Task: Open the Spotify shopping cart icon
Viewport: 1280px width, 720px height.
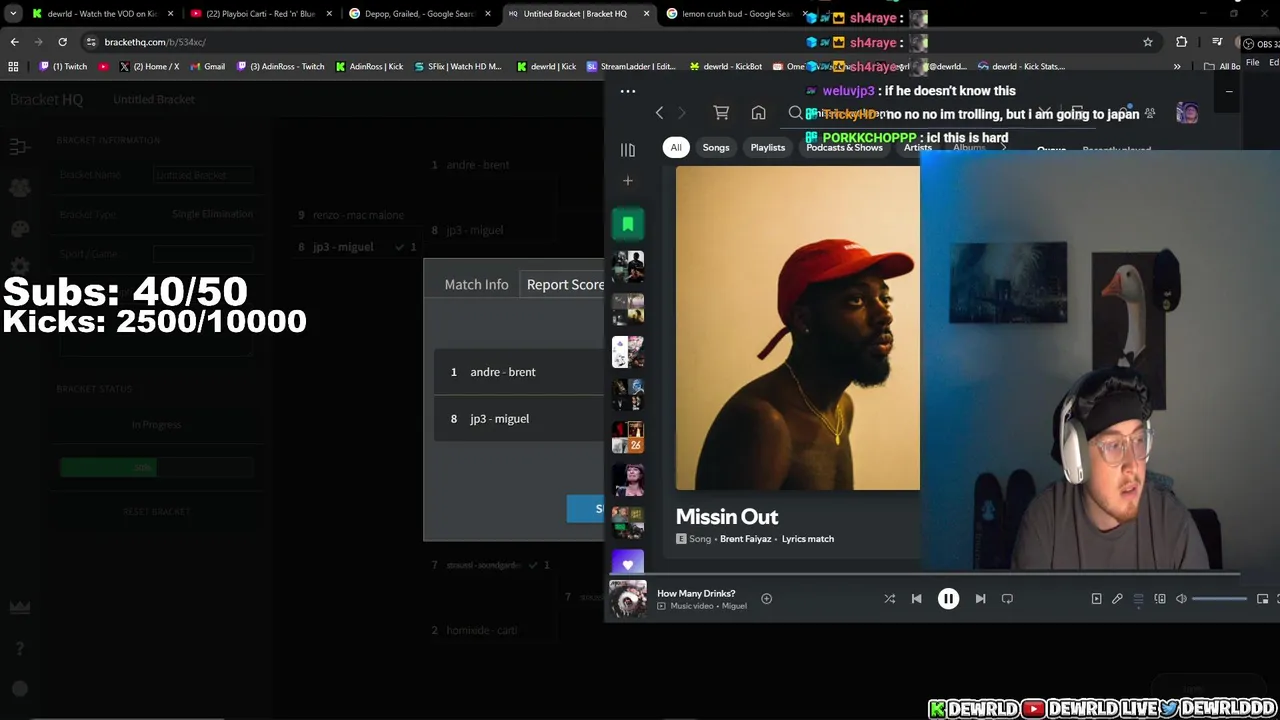Action: pyautogui.click(x=721, y=113)
